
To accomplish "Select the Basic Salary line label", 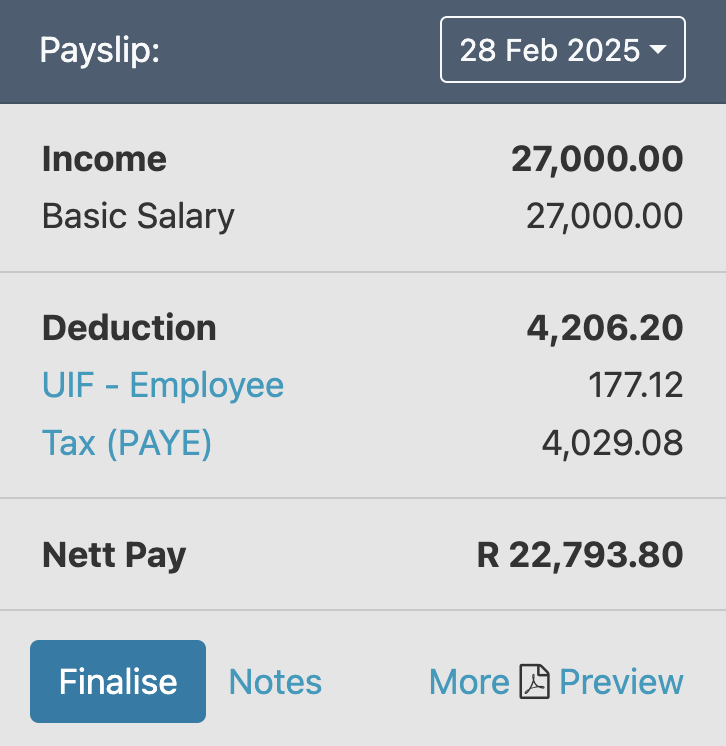I will pyautogui.click(x=138, y=216).
